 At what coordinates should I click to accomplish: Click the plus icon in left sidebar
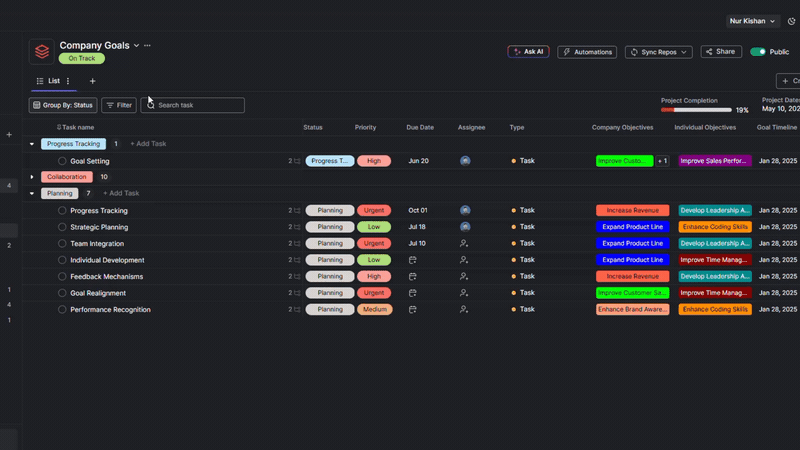tap(9, 135)
